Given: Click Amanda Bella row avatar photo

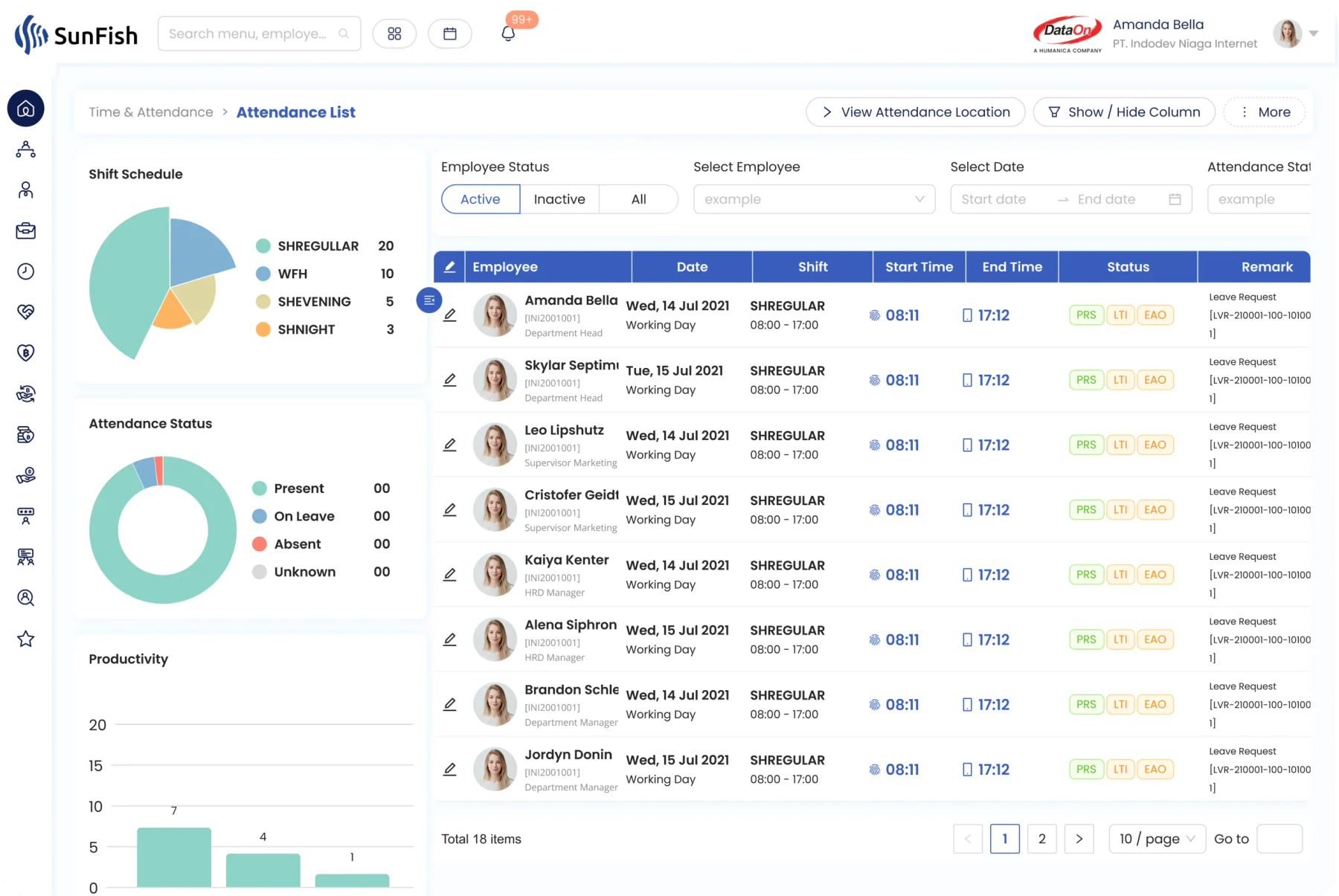Looking at the screenshot, I should 495,315.
